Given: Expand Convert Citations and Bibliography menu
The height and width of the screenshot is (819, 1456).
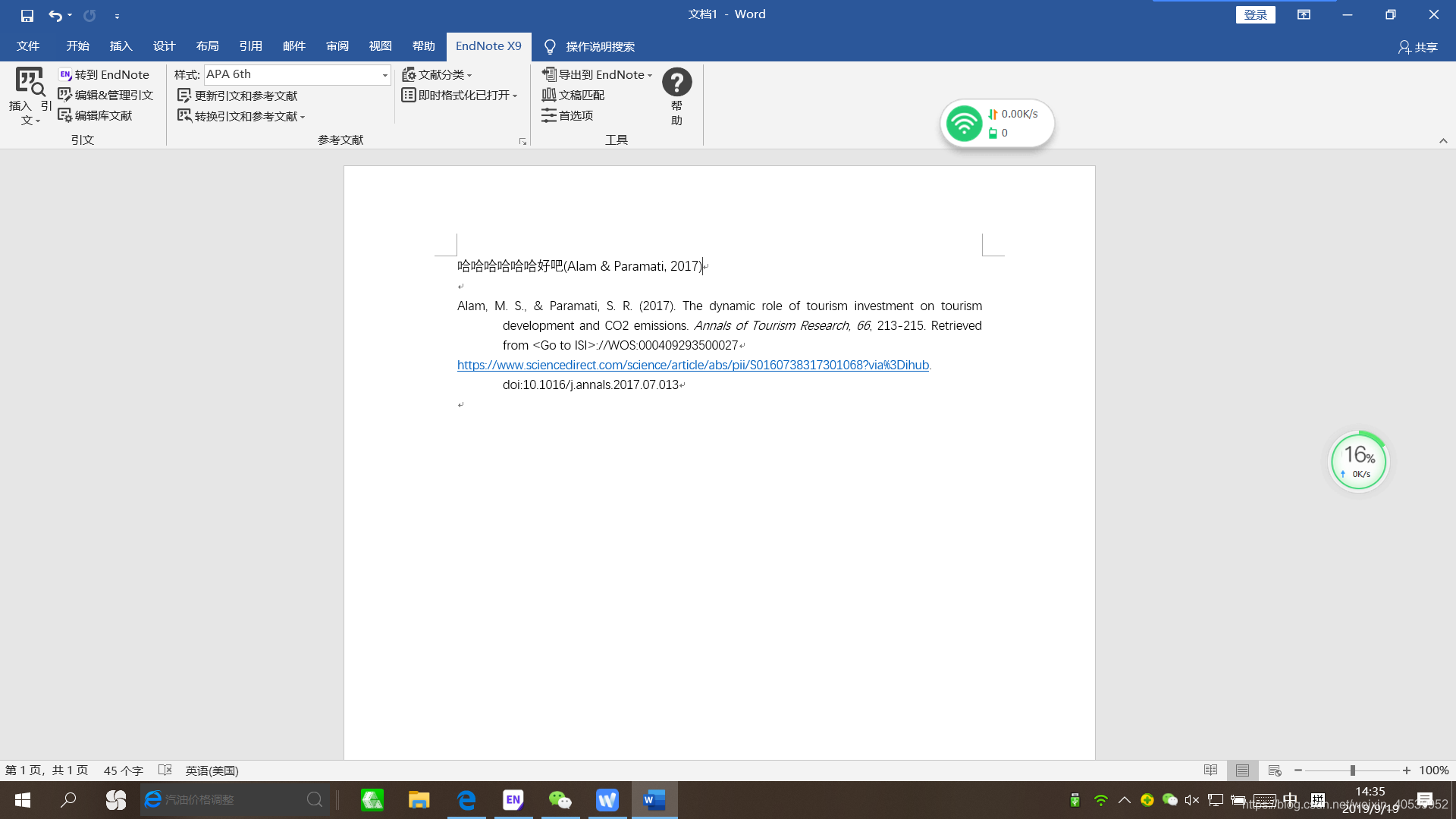Looking at the screenshot, I should [x=302, y=117].
